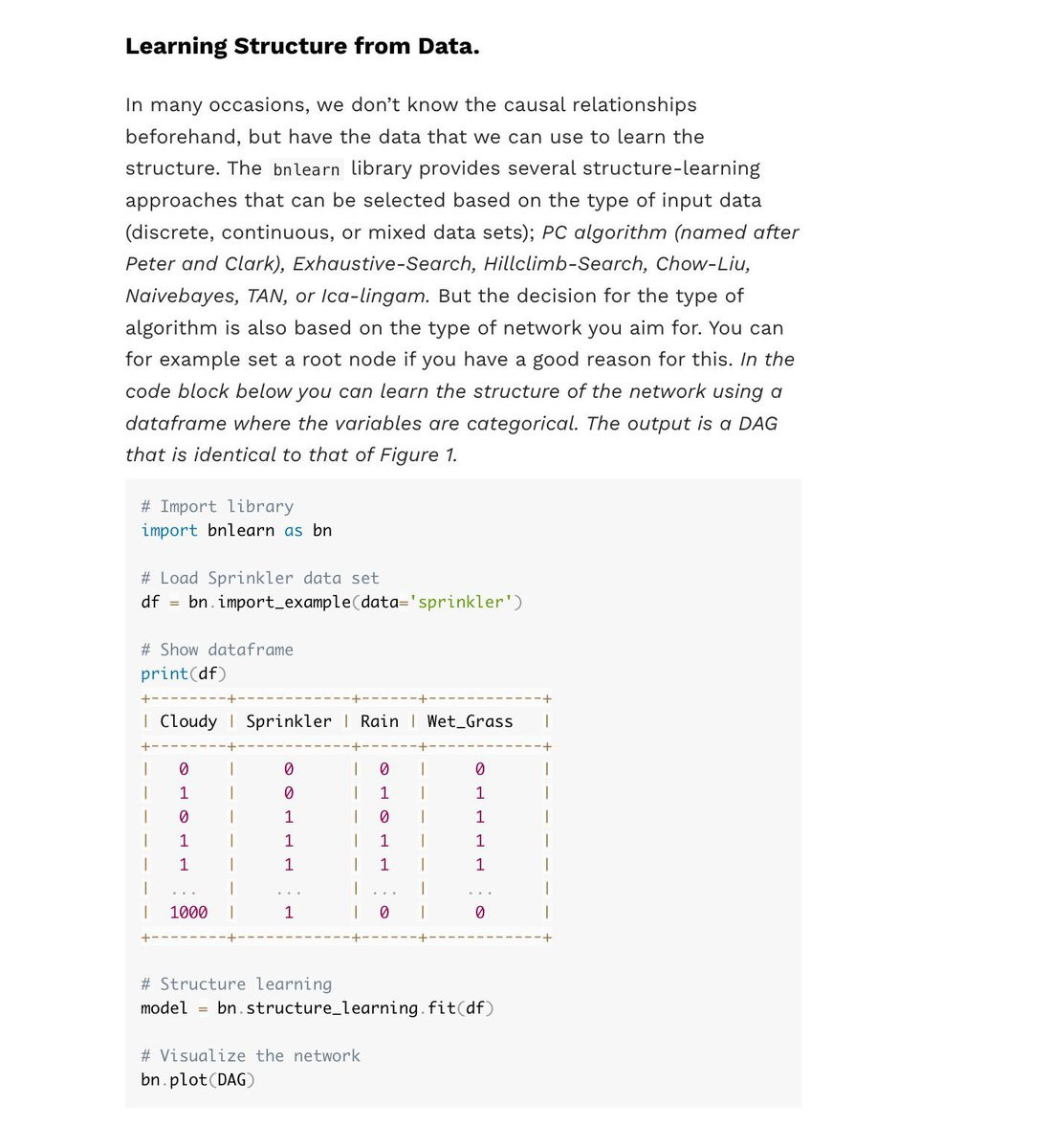Click the 'Learning Structure from Data.' heading
Viewport: 1052px width, 1148px height.
[x=302, y=46]
